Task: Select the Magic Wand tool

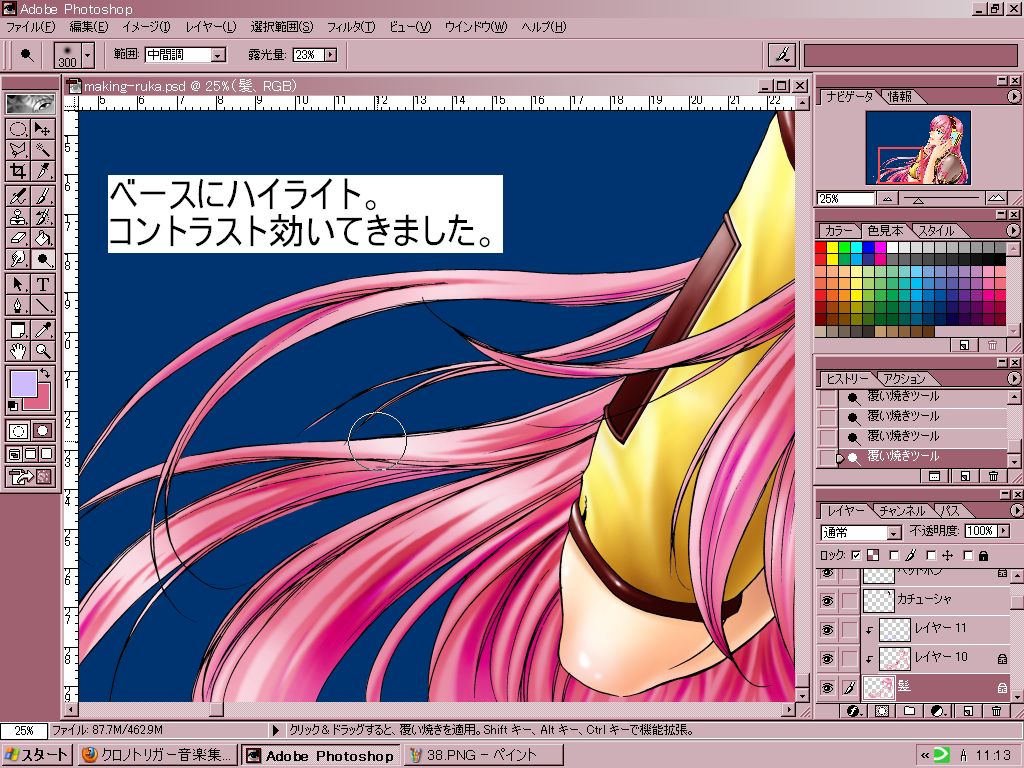Action: click(x=43, y=150)
